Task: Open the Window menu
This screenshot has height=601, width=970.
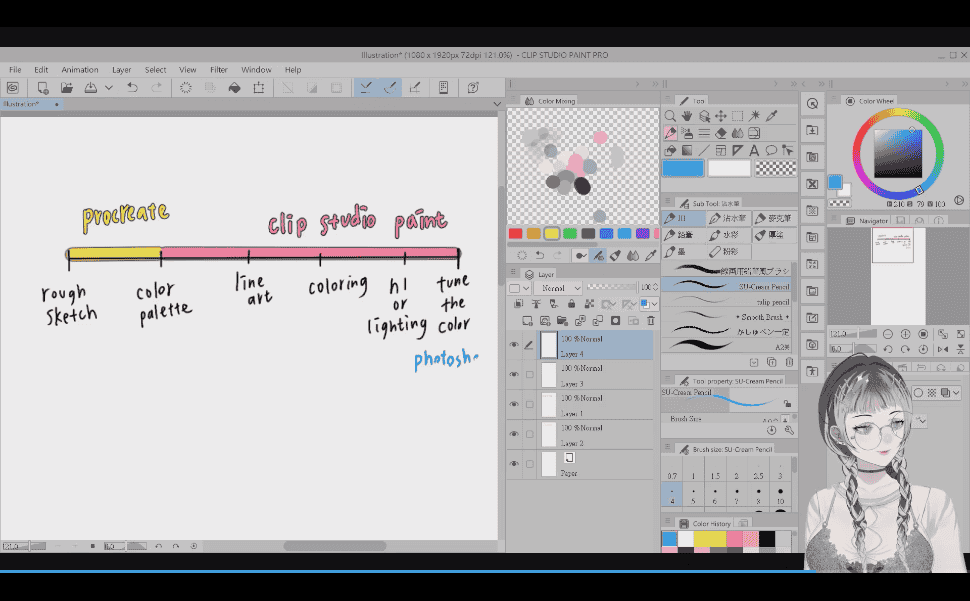Action: click(x=256, y=70)
